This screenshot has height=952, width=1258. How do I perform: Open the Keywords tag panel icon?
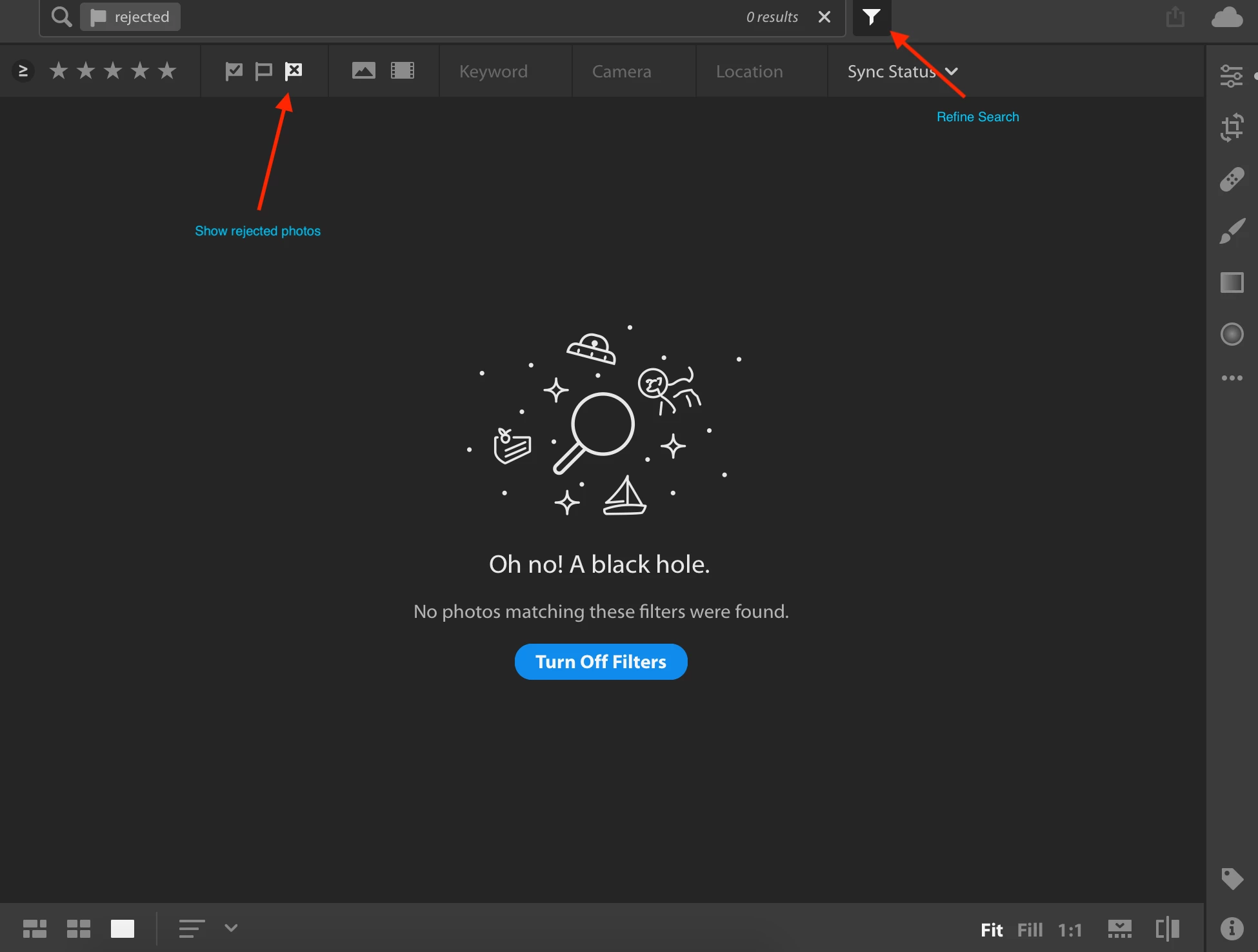coord(1231,878)
